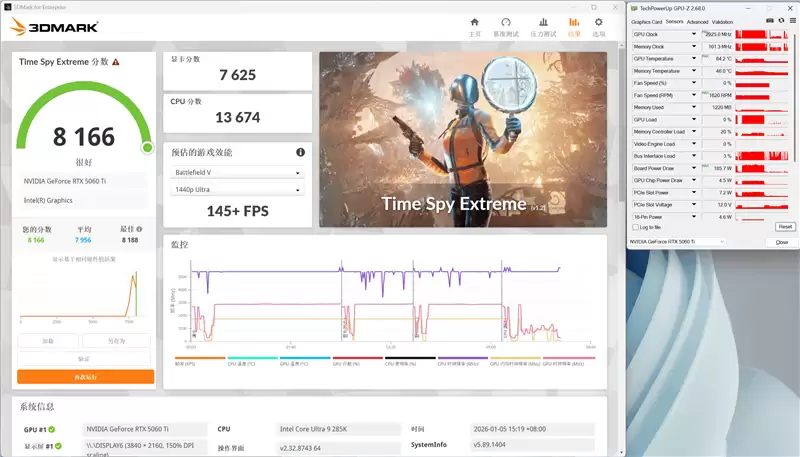This screenshot has width=800, height=457.
Task: Switch to GPU-Z Graphics Card tab
Action: 646,22
